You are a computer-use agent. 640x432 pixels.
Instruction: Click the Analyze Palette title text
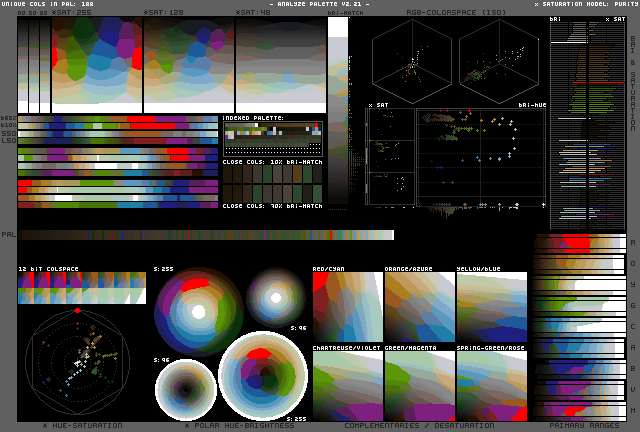[319, 4]
